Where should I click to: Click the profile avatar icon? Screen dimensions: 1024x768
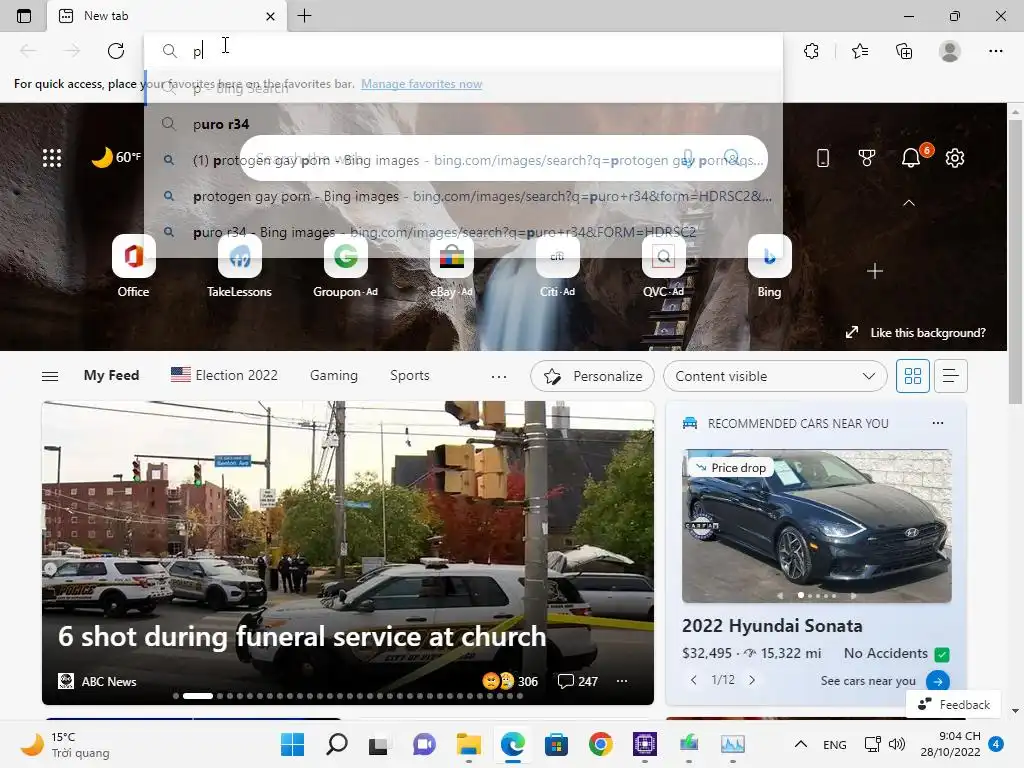point(950,51)
